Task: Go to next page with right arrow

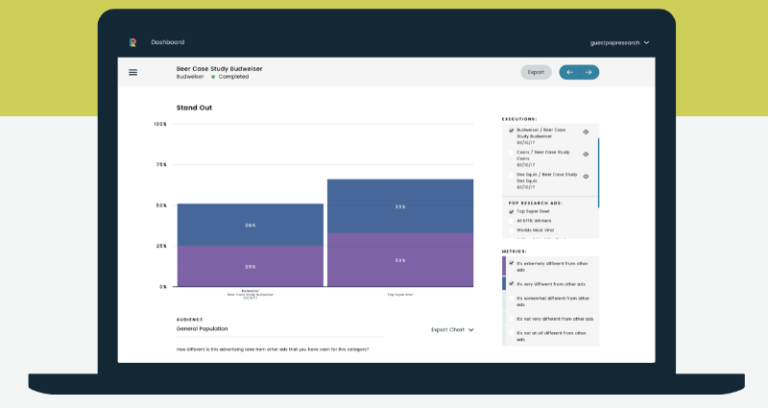Action: (589, 72)
